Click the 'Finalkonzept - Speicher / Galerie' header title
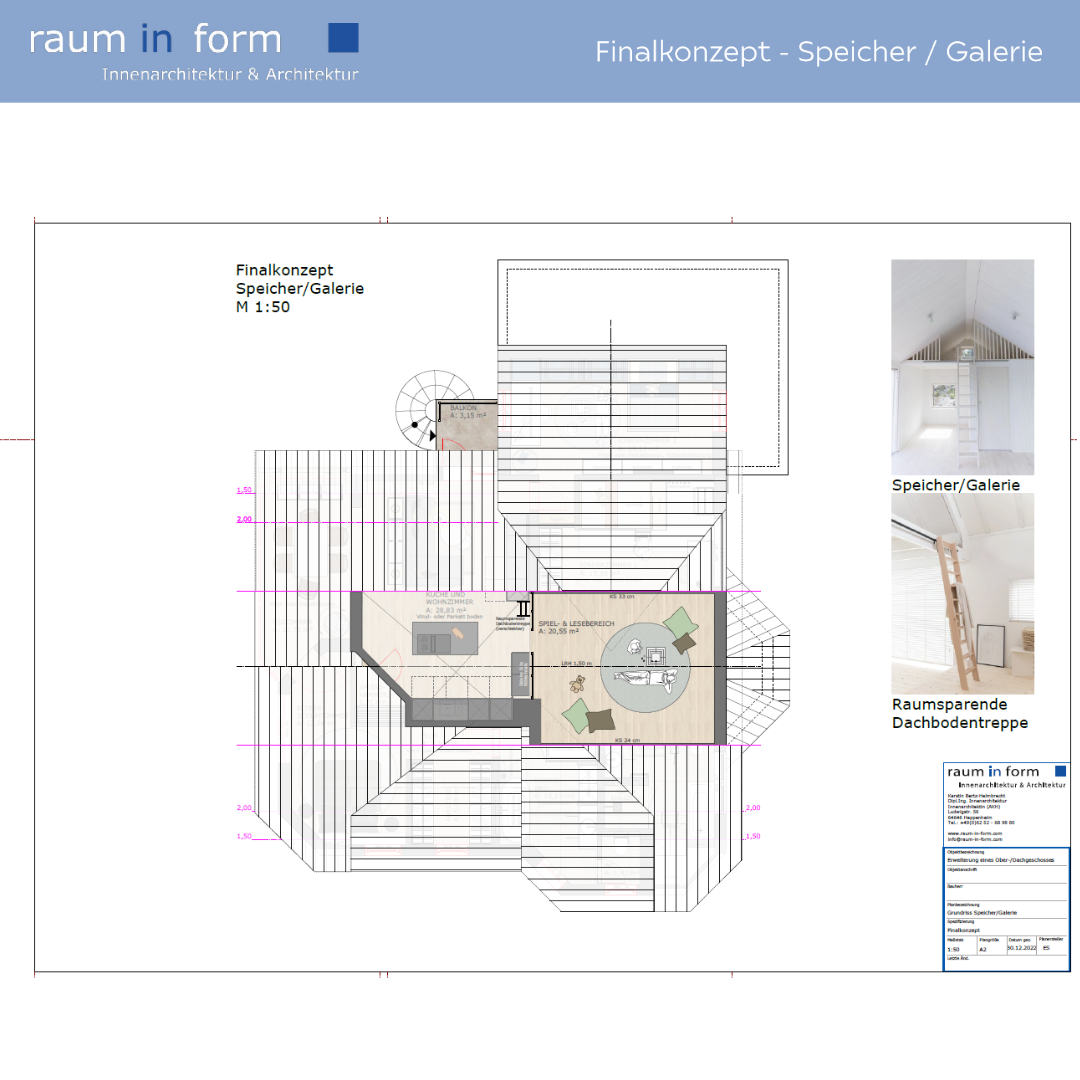This screenshot has width=1080, height=1080. coord(818,52)
